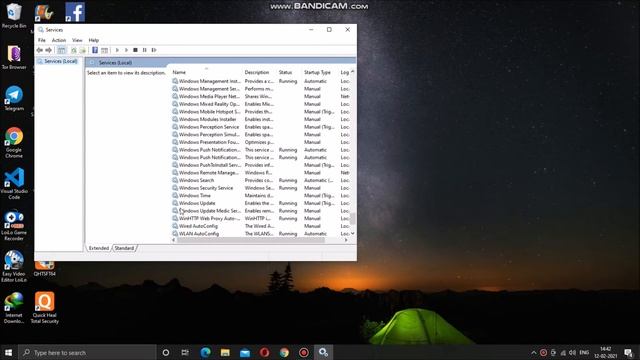The image size is (640, 360).
Task: Select the Windows Search service row
Action: click(260, 180)
